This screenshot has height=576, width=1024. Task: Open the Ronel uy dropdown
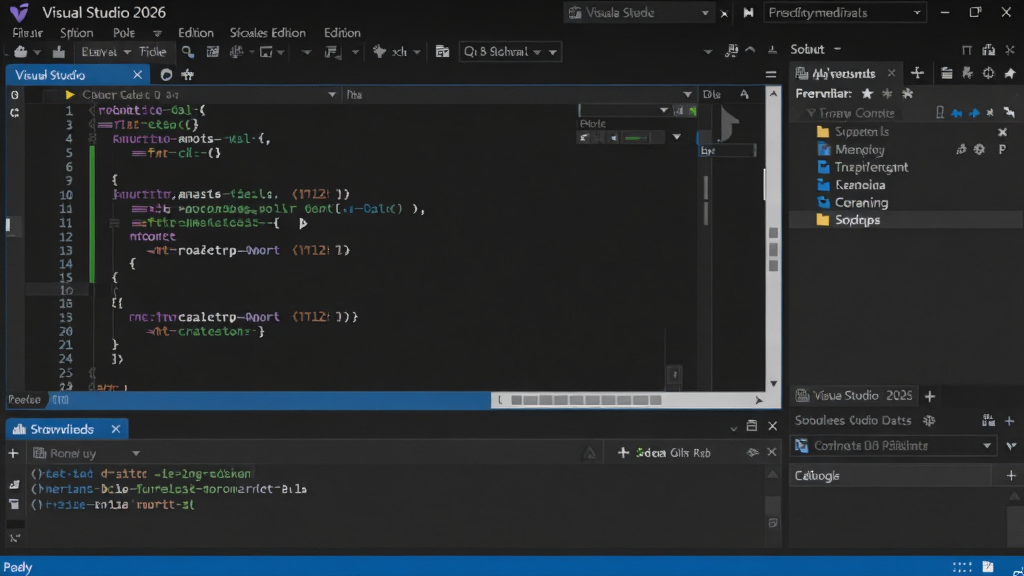[x=136, y=453]
